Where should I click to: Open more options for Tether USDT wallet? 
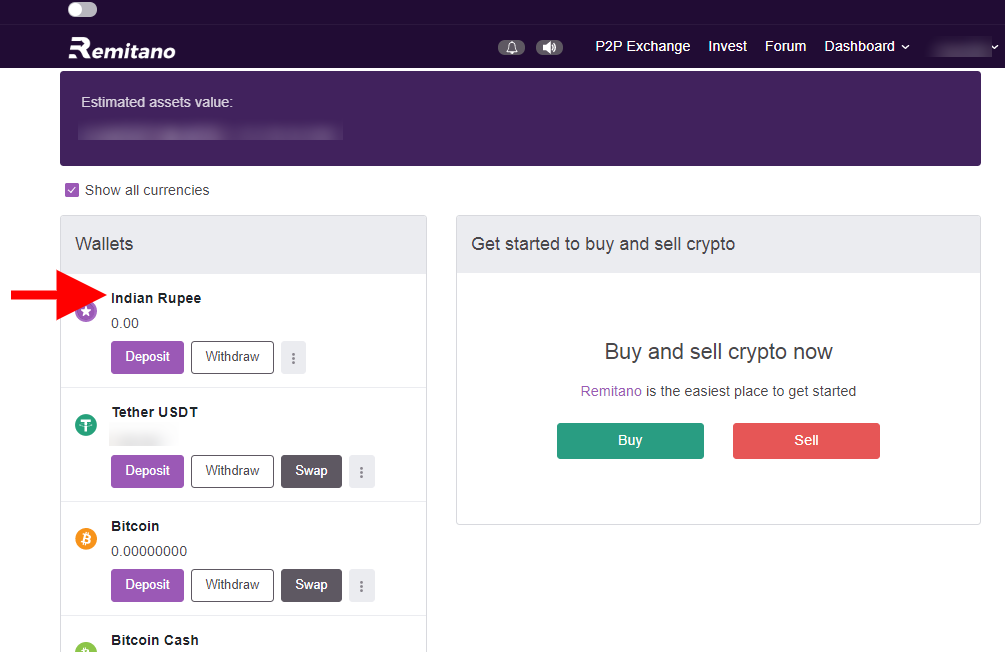362,471
